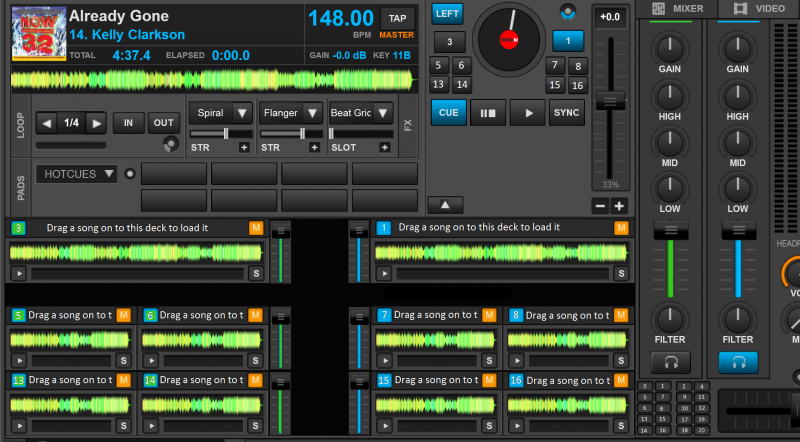Disable the blue headphone cue button
The image size is (800, 442).
tap(738, 362)
